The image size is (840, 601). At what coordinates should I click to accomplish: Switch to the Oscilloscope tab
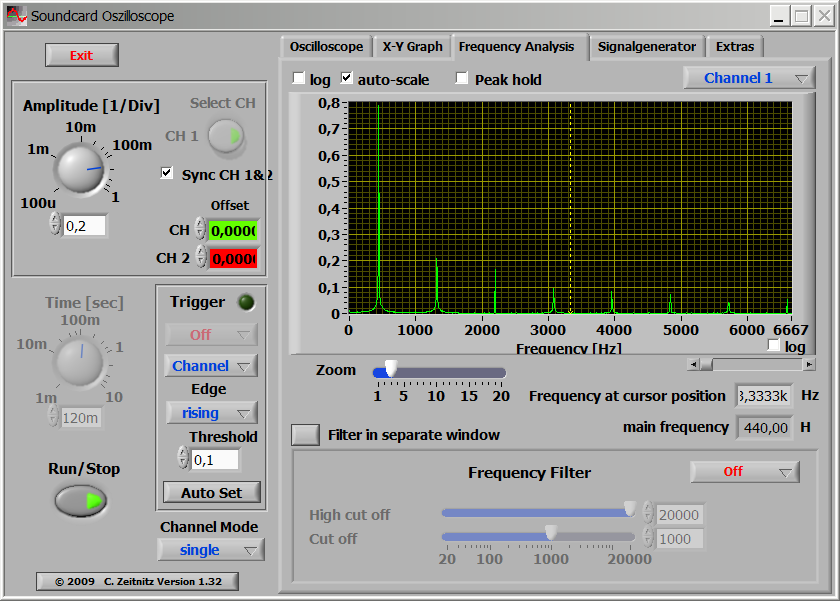click(x=326, y=47)
